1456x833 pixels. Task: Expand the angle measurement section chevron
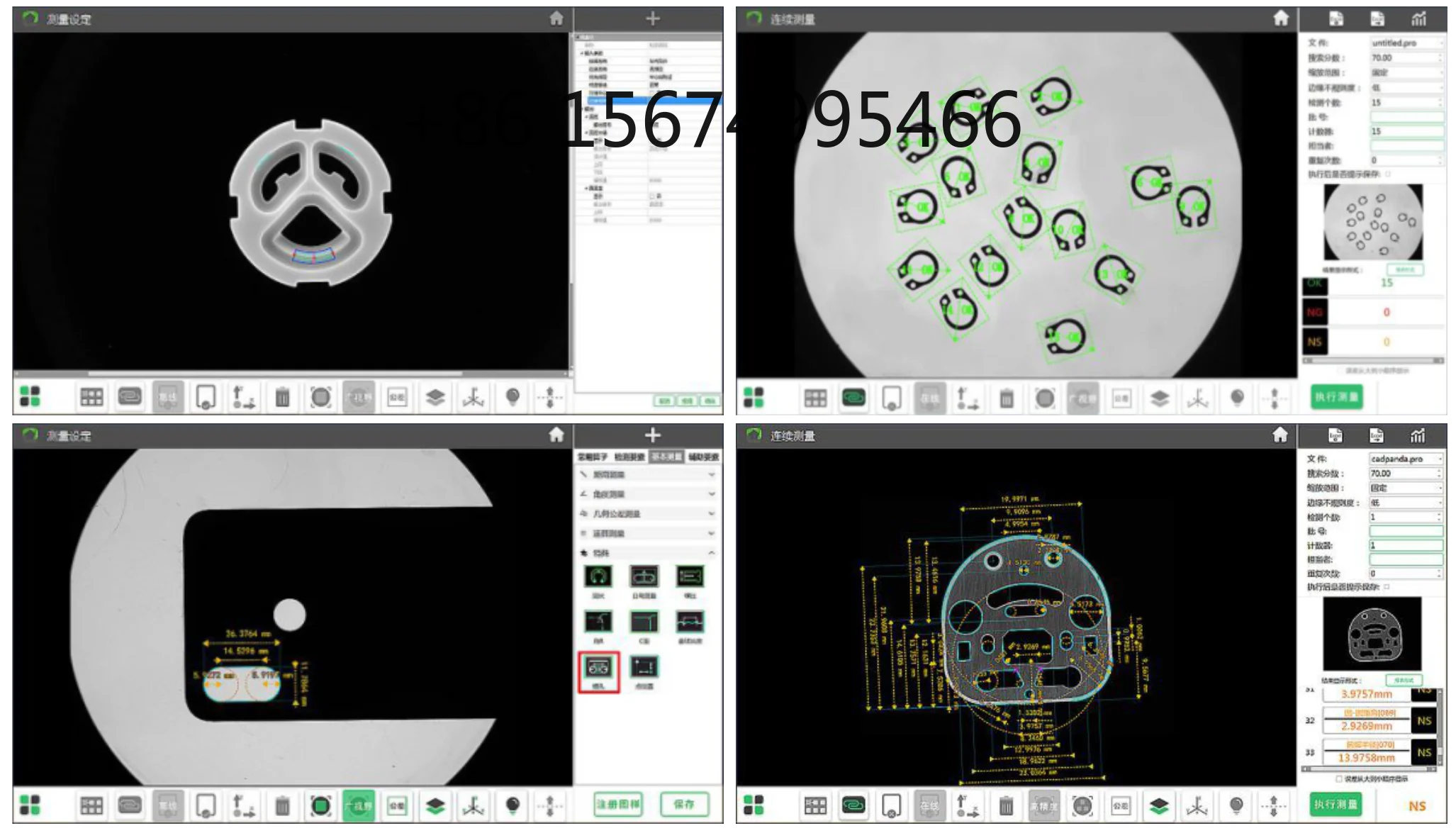(711, 494)
